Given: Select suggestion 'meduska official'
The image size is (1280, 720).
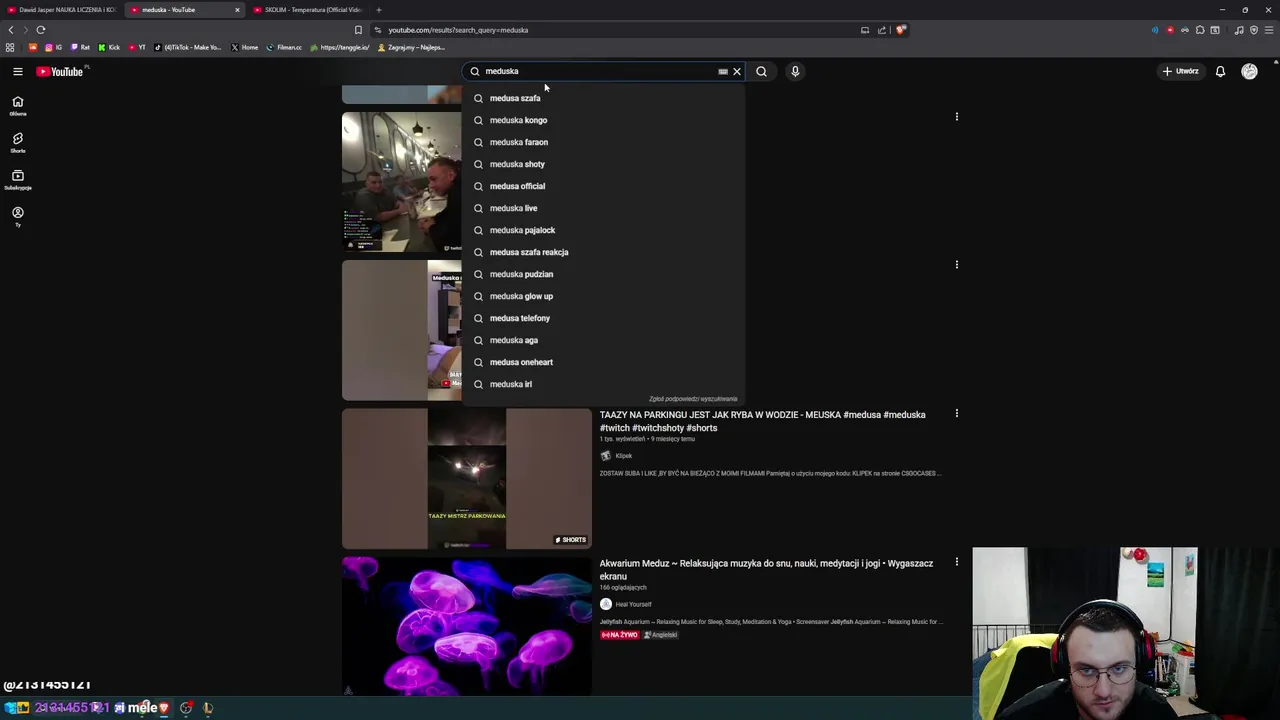Looking at the screenshot, I should pos(603,186).
